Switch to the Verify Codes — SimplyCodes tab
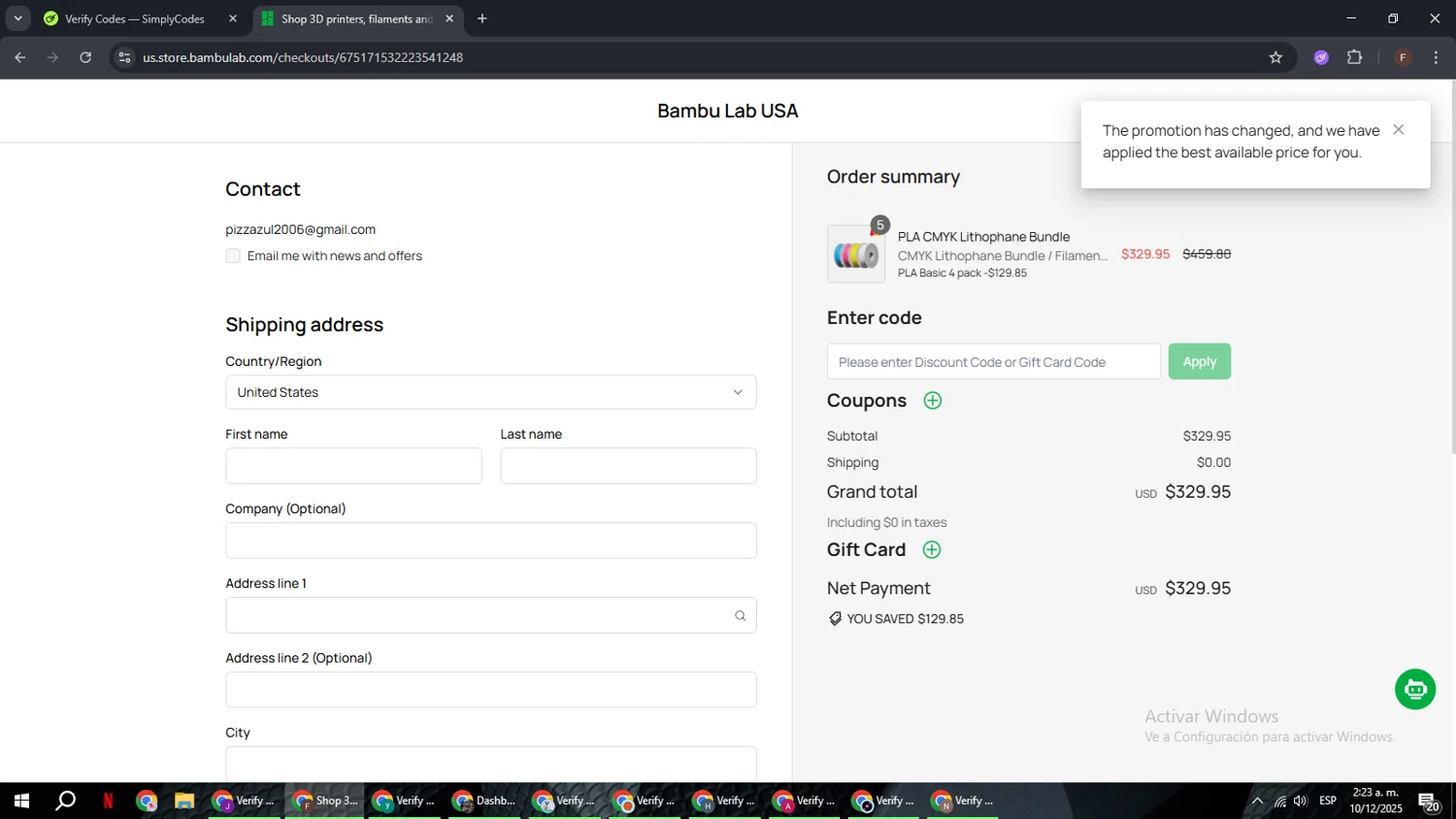This screenshot has width=1456, height=819. [x=135, y=18]
